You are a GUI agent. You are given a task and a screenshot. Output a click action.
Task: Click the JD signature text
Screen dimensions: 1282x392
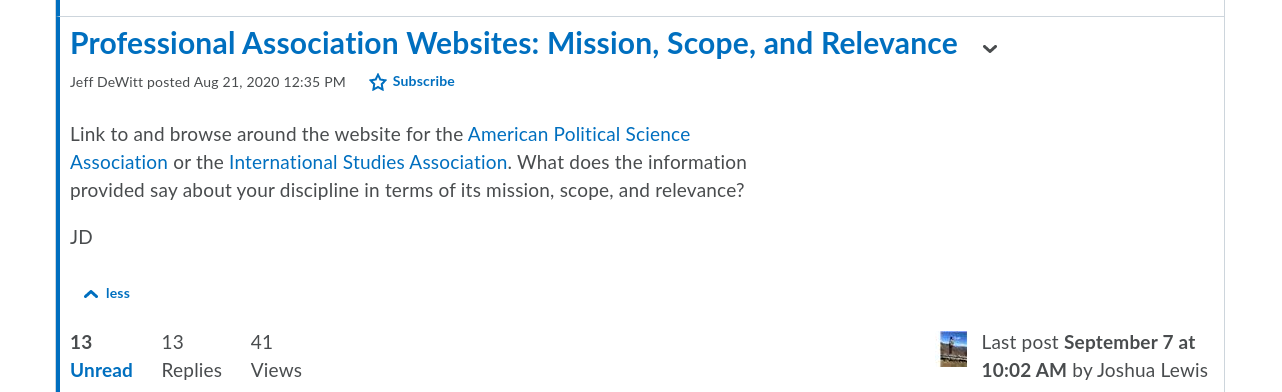(x=81, y=238)
